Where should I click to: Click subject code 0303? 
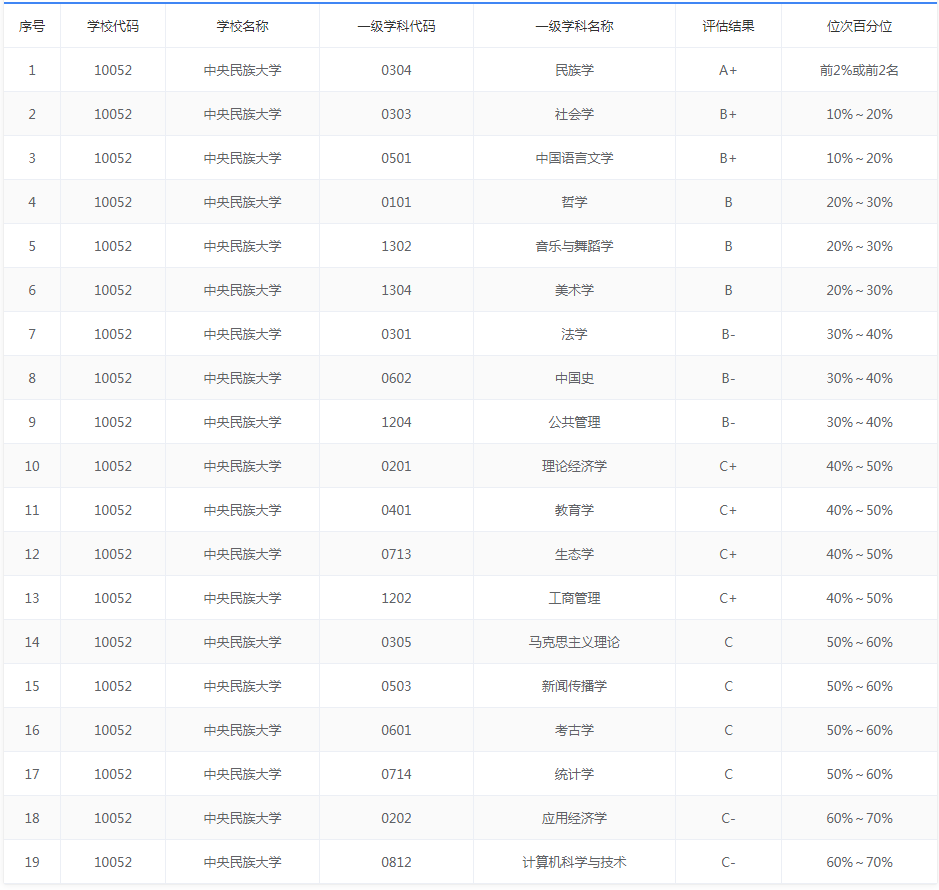(396, 114)
